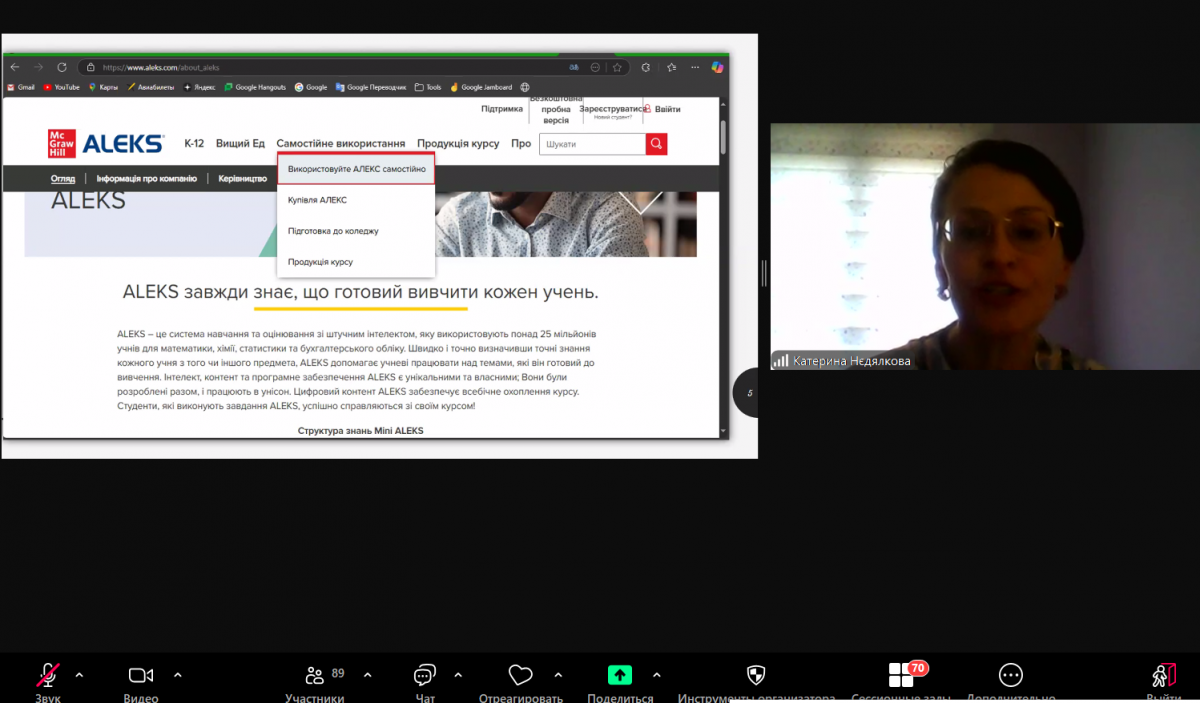Open the translate icon in address bar
Viewport: 1200px width, 703px height.
point(574,67)
